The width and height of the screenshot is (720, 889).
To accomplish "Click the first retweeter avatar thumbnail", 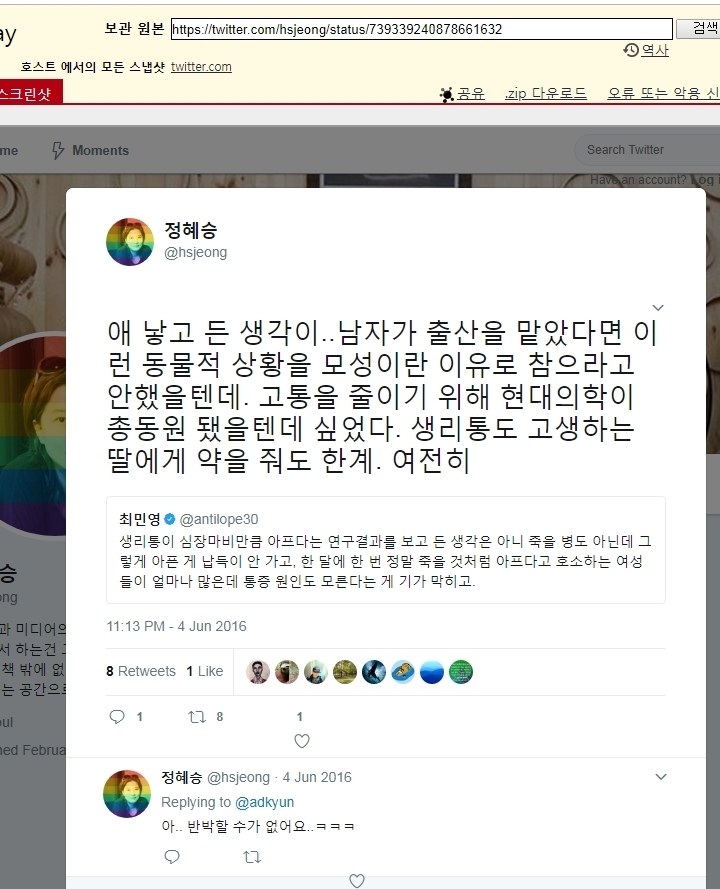I will tap(257, 672).
